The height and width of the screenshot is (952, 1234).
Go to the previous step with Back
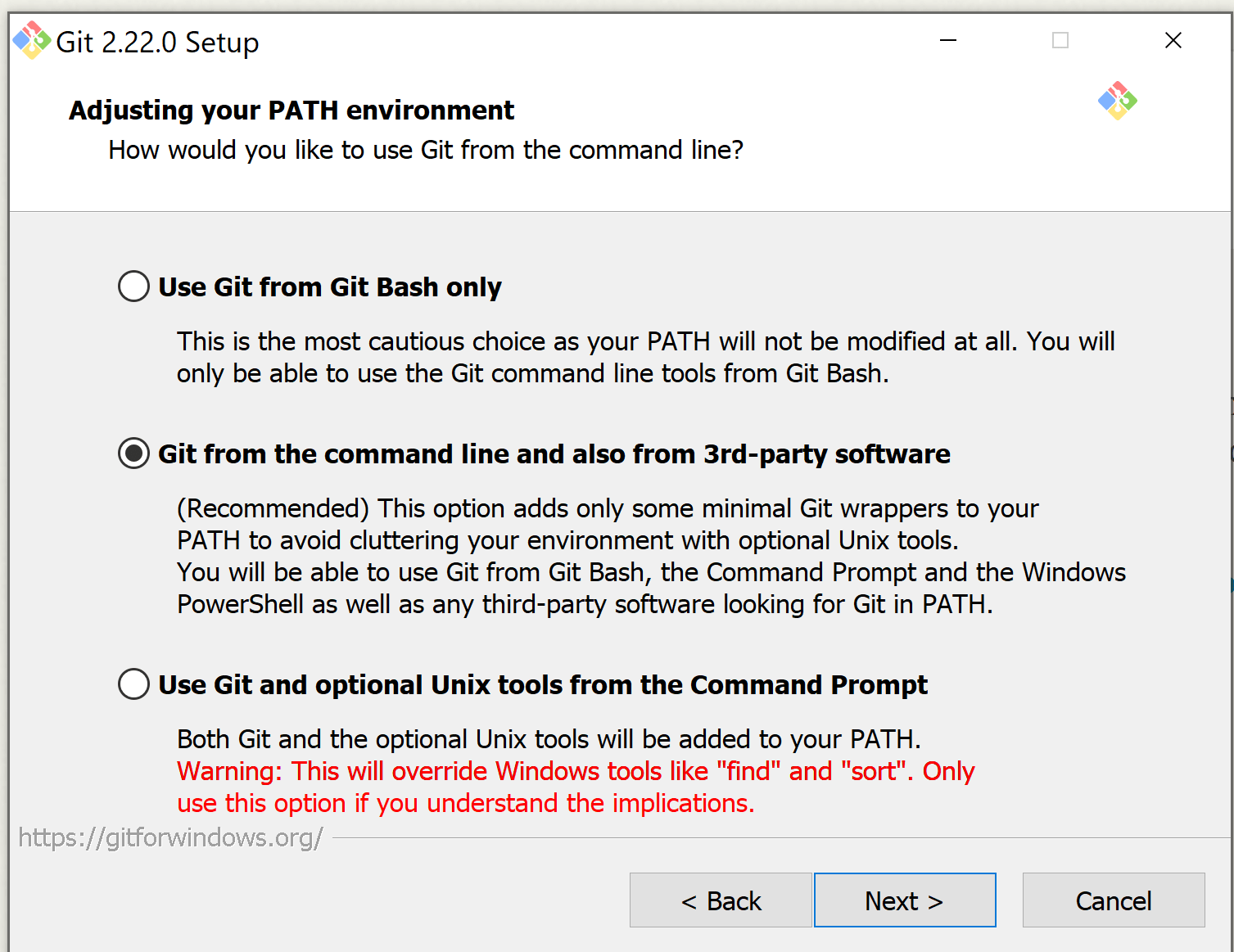tap(721, 900)
